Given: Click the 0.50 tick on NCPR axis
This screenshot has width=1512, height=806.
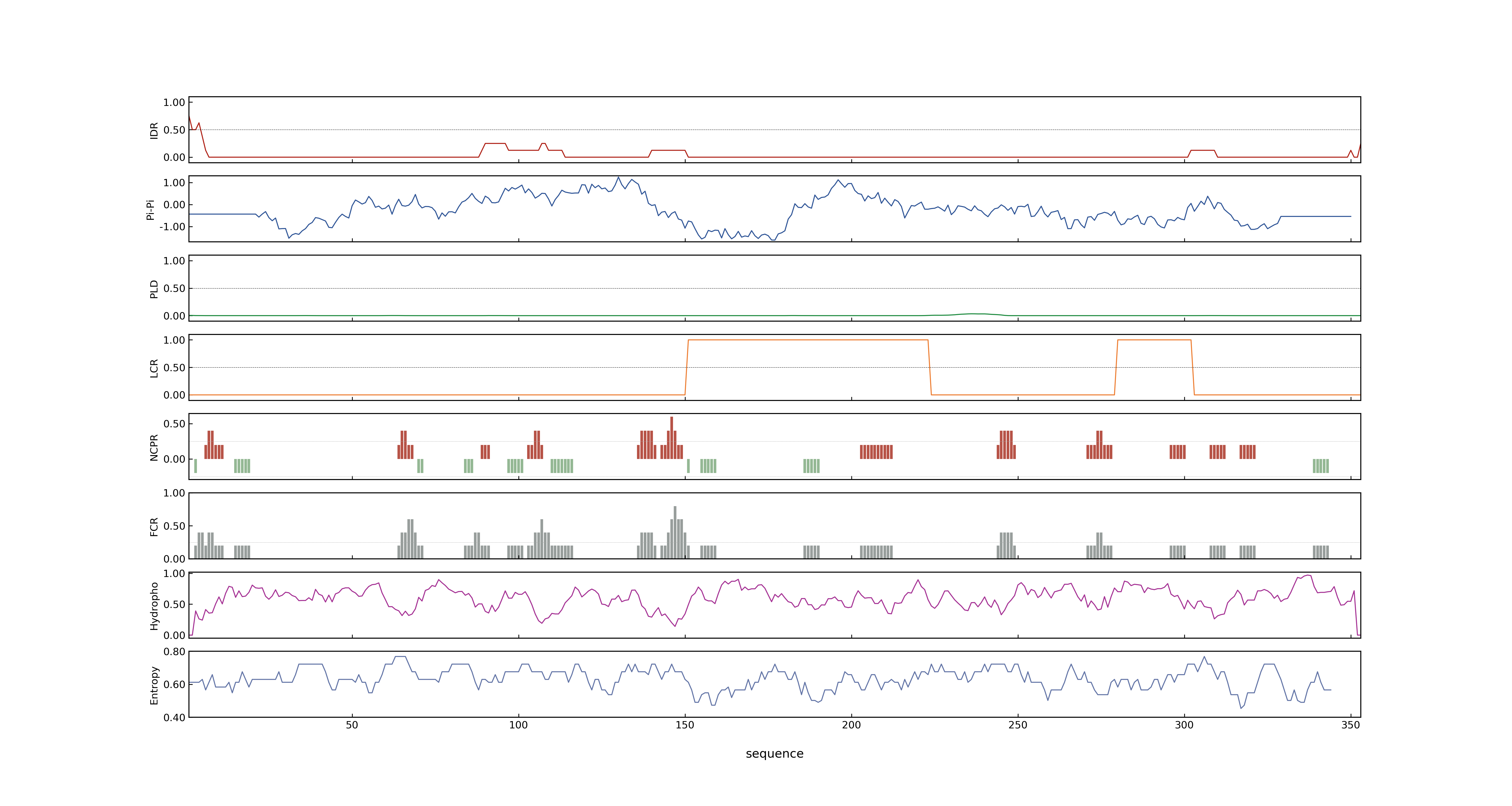Looking at the screenshot, I should 174,423.
